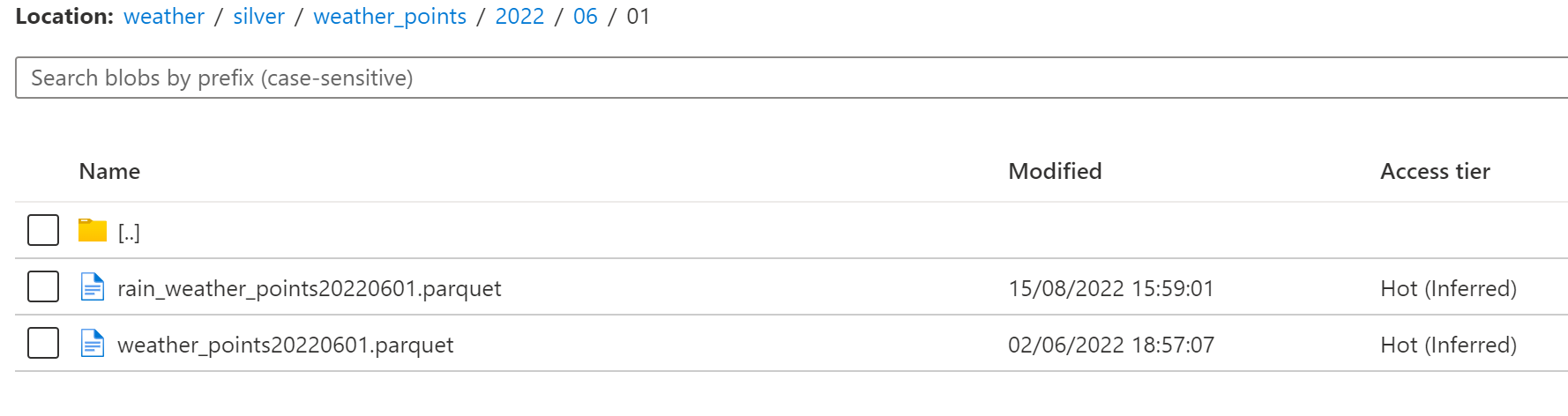The image size is (1568, 416).
Task: Sort by the Name column header
Action: tap(109, 172)
